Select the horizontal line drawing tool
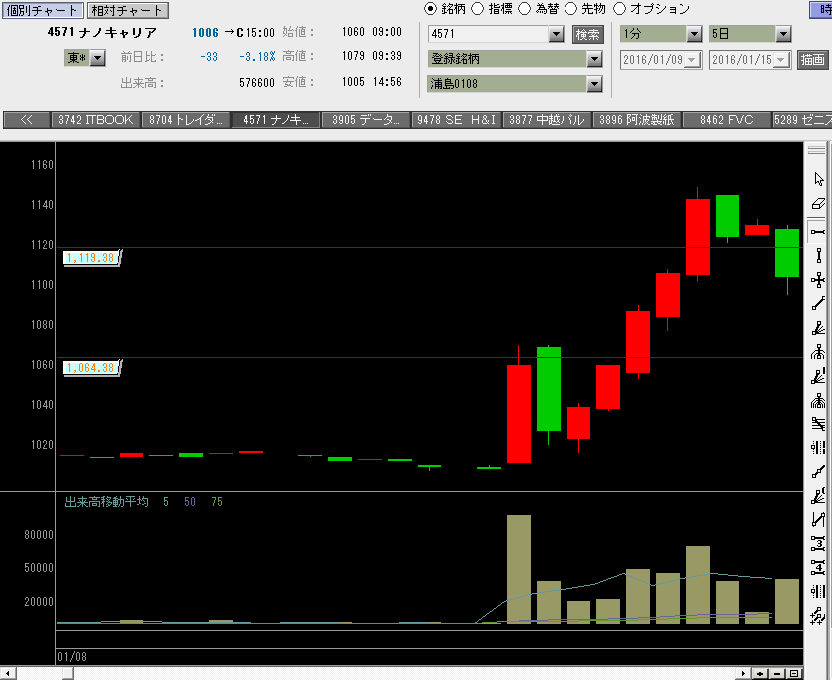 pos(818,232)
